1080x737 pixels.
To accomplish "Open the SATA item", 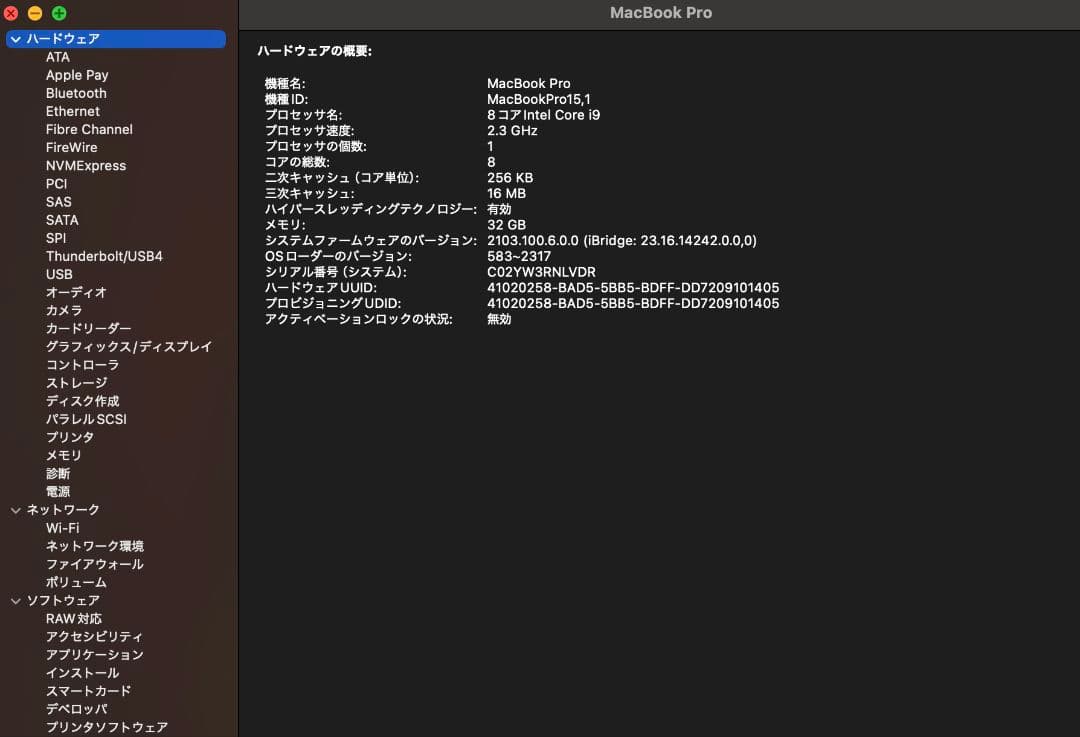I will [62, 220].
